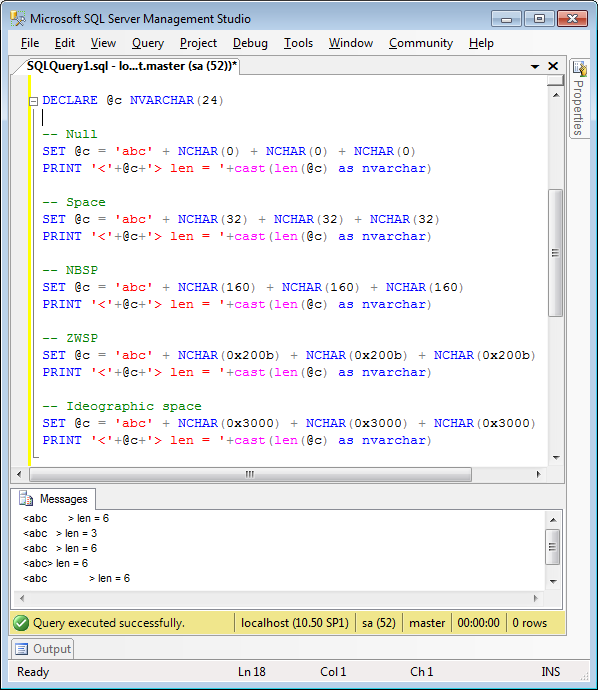Image resolution: width=598 pixels, height=690 pixels.
Task: Maximize the Management Studio window
Action: (539, 19)
